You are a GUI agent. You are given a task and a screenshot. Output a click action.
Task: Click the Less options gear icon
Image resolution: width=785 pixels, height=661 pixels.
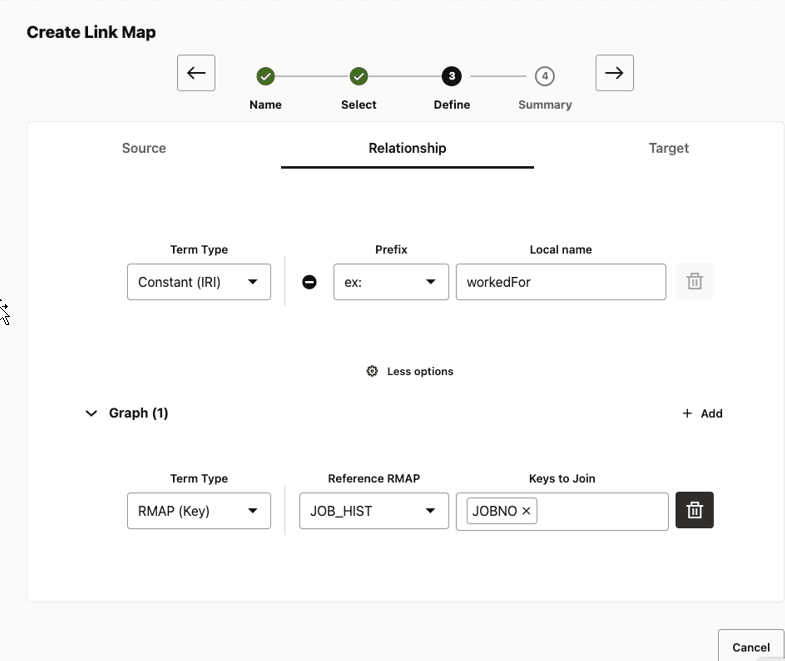(372, 371)
